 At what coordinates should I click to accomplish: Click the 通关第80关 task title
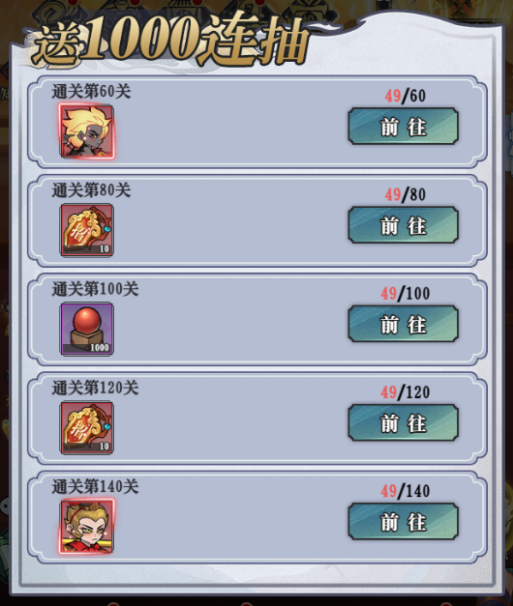tap(91, 191)
